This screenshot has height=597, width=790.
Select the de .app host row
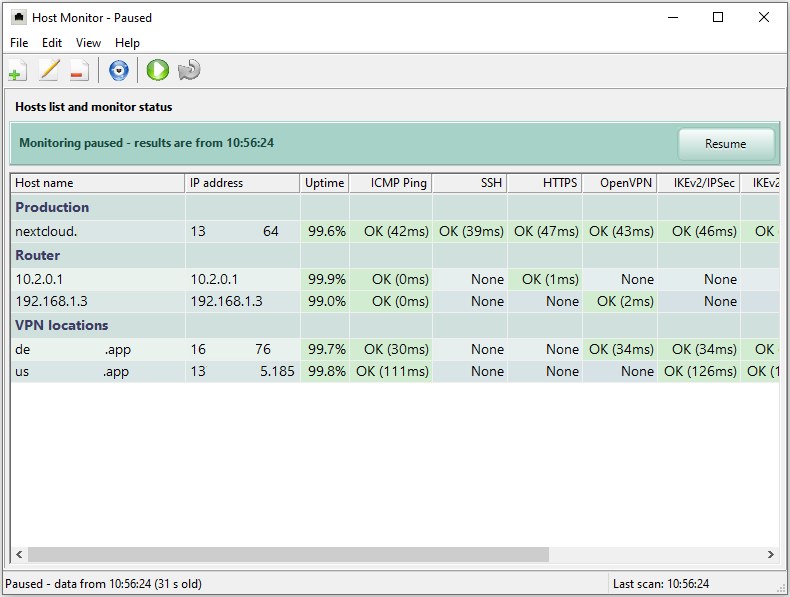395,349
